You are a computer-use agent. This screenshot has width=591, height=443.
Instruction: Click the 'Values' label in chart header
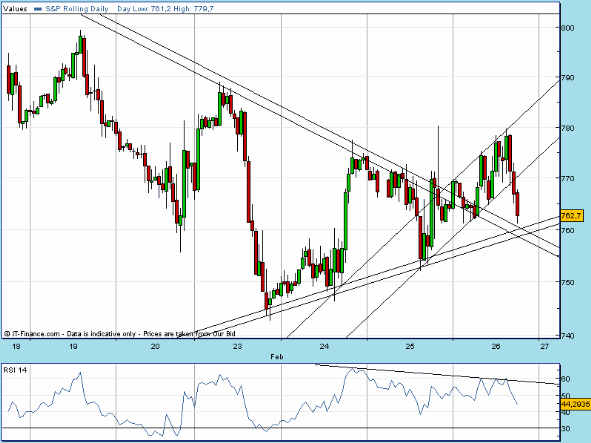coord(15,9)
